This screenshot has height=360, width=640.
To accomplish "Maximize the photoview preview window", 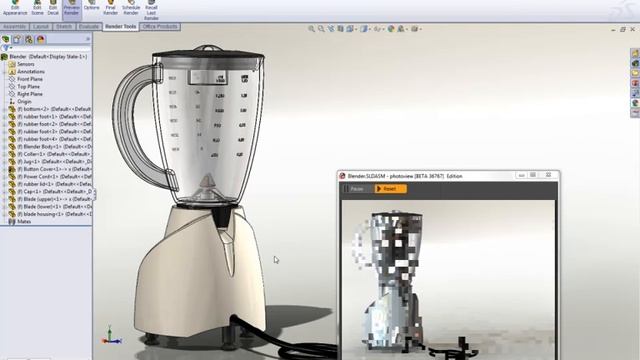I will point(533,175).
